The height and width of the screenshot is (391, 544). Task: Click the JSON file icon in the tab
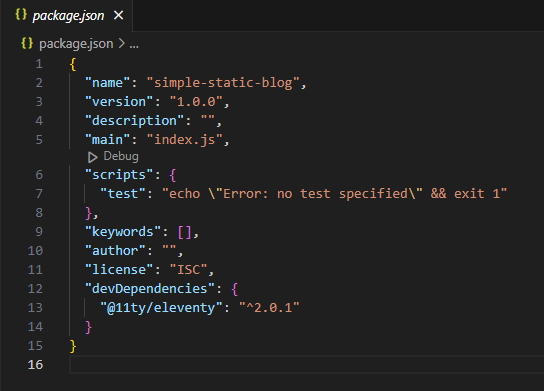(x=21, y=15)
